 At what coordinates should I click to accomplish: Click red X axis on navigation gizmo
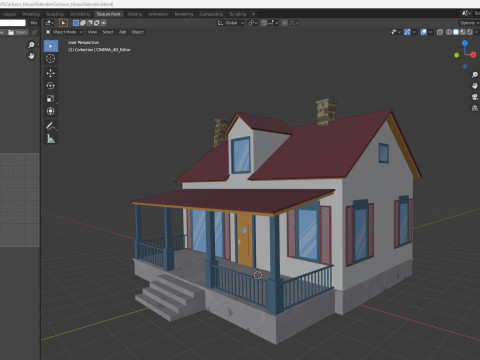473,55
